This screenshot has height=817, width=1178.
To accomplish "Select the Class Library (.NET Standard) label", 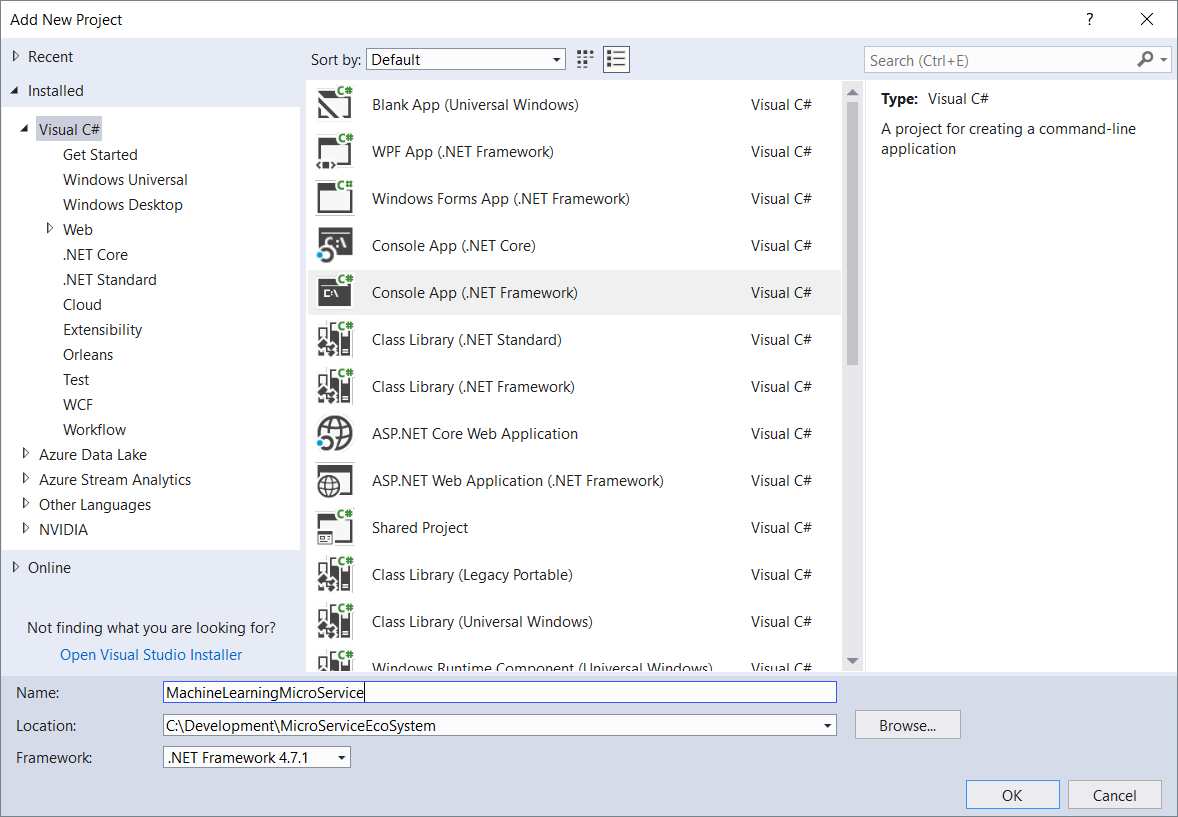I will (467, 340).
